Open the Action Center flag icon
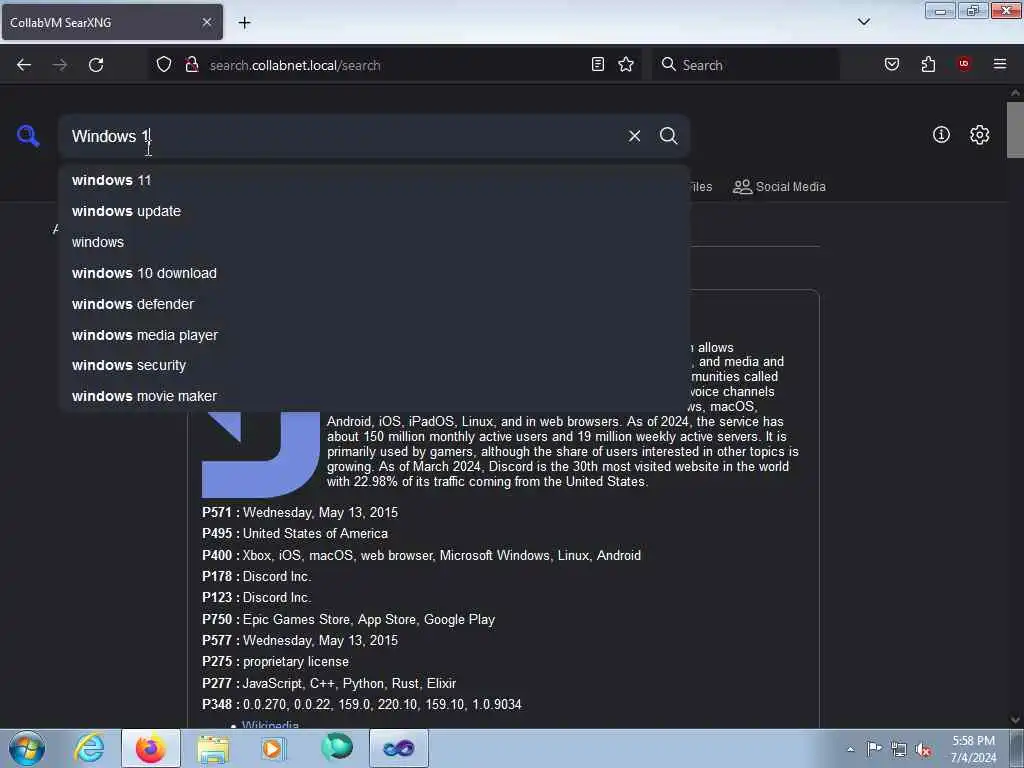This screenshot has height=768, width=1024. (x=874, y=748)
